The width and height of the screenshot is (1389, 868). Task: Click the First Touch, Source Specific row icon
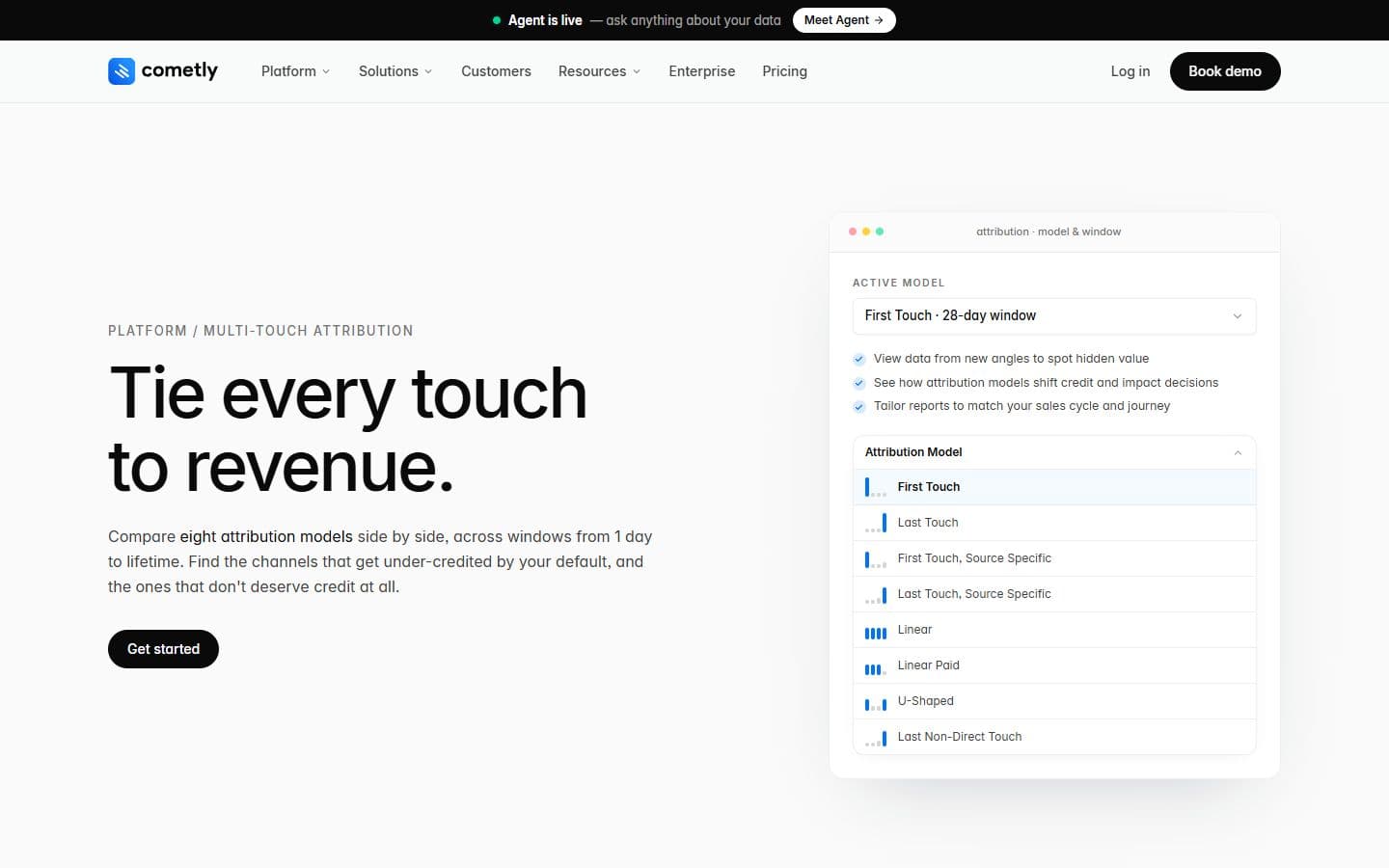(876, 558)
